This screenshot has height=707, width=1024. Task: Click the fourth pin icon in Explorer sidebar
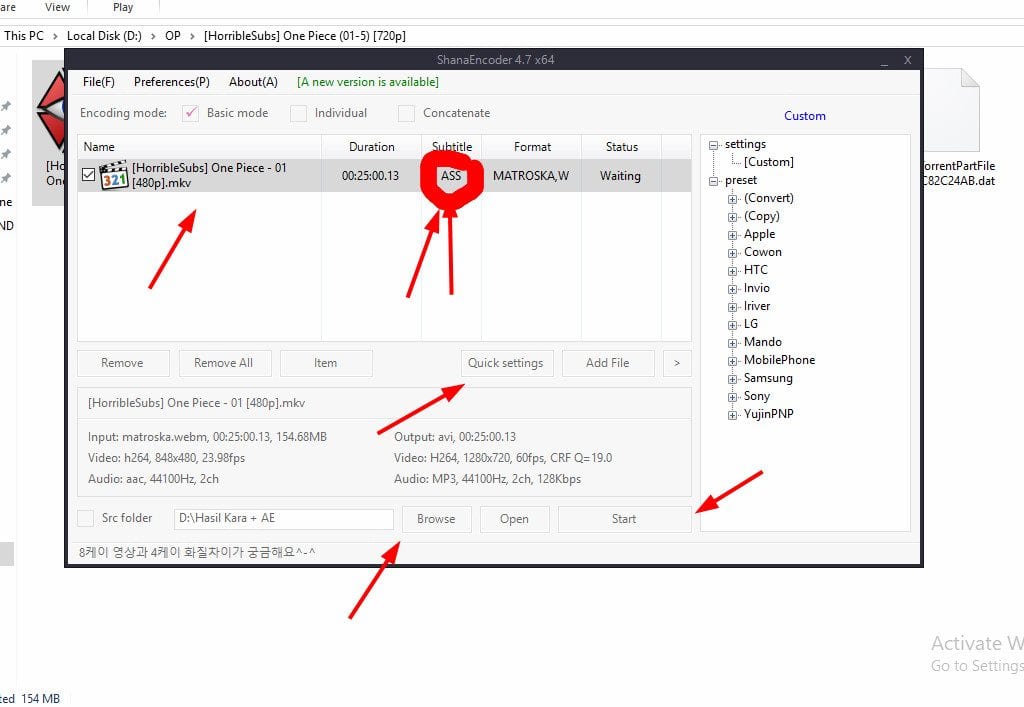pos(6,178)
